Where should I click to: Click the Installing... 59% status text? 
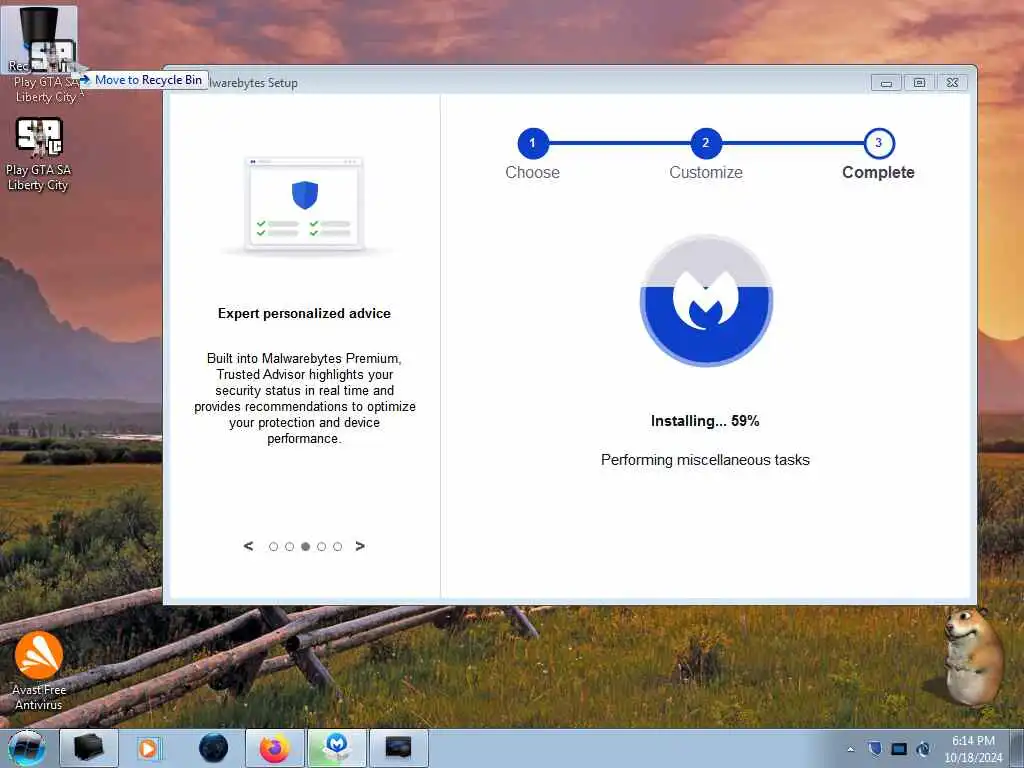tap(705, 421)
